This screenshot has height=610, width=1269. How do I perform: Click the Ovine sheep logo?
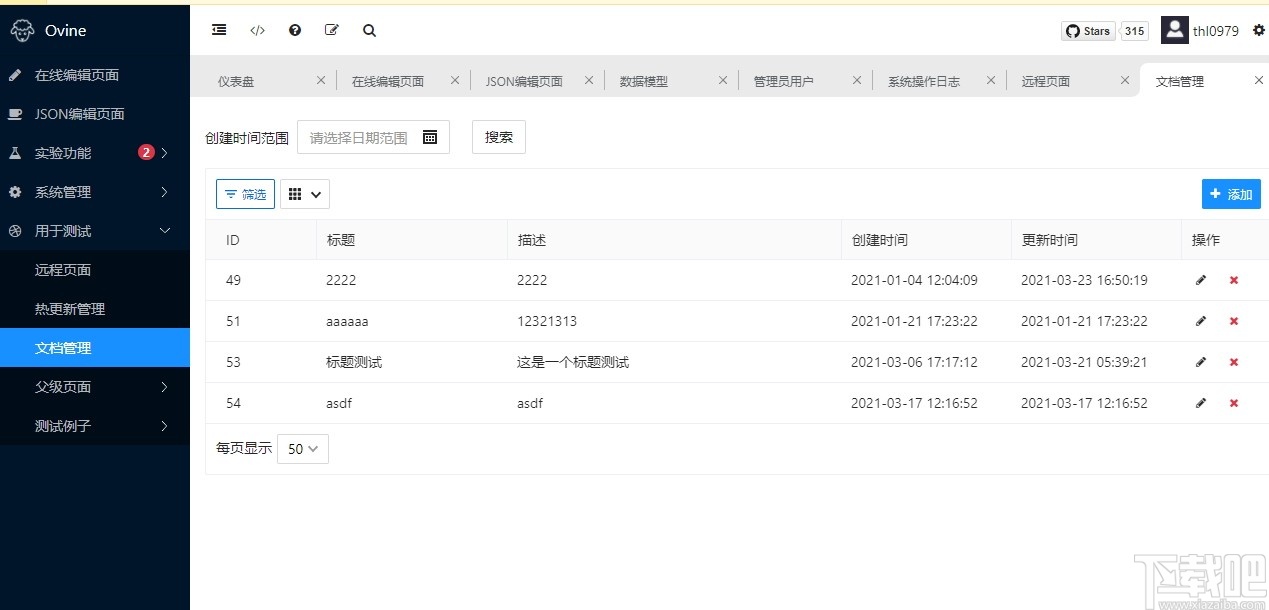tap(23, 30)
